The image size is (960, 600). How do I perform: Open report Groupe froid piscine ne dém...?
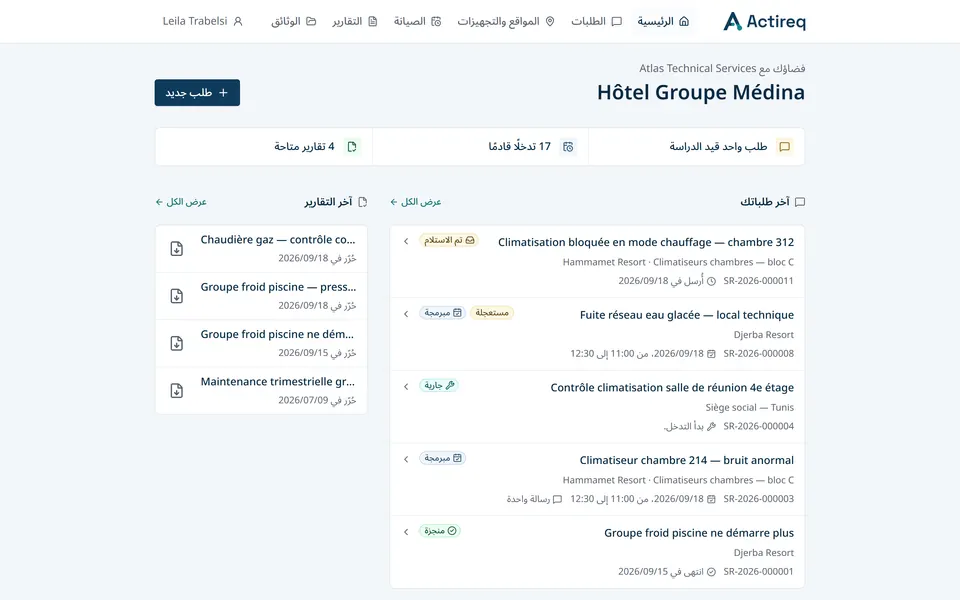point(277,334)
